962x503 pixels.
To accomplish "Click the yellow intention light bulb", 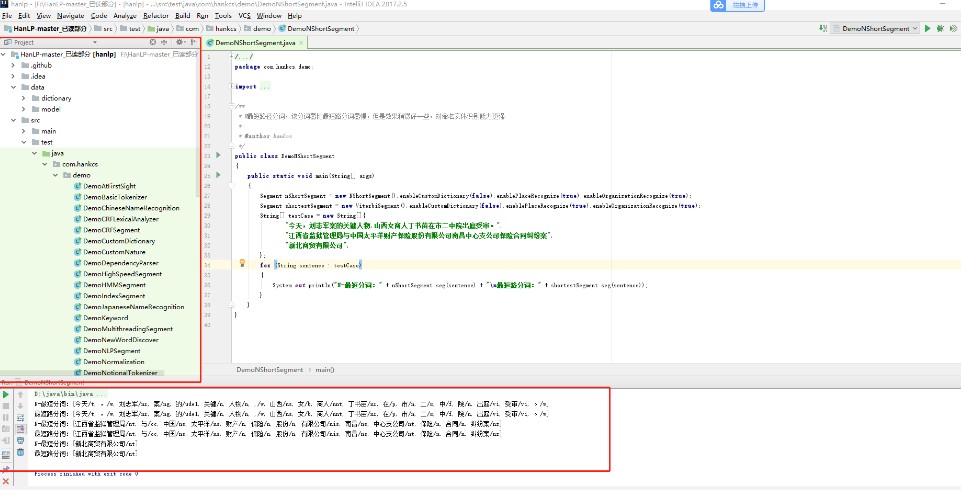I will pyautogui.click(x=242, y=263).
